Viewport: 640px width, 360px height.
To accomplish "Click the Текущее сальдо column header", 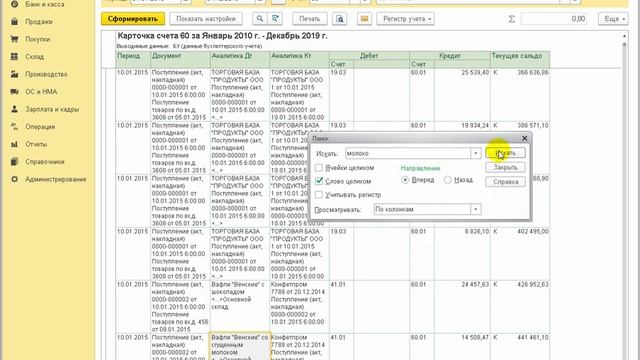I will pos(520,60).
